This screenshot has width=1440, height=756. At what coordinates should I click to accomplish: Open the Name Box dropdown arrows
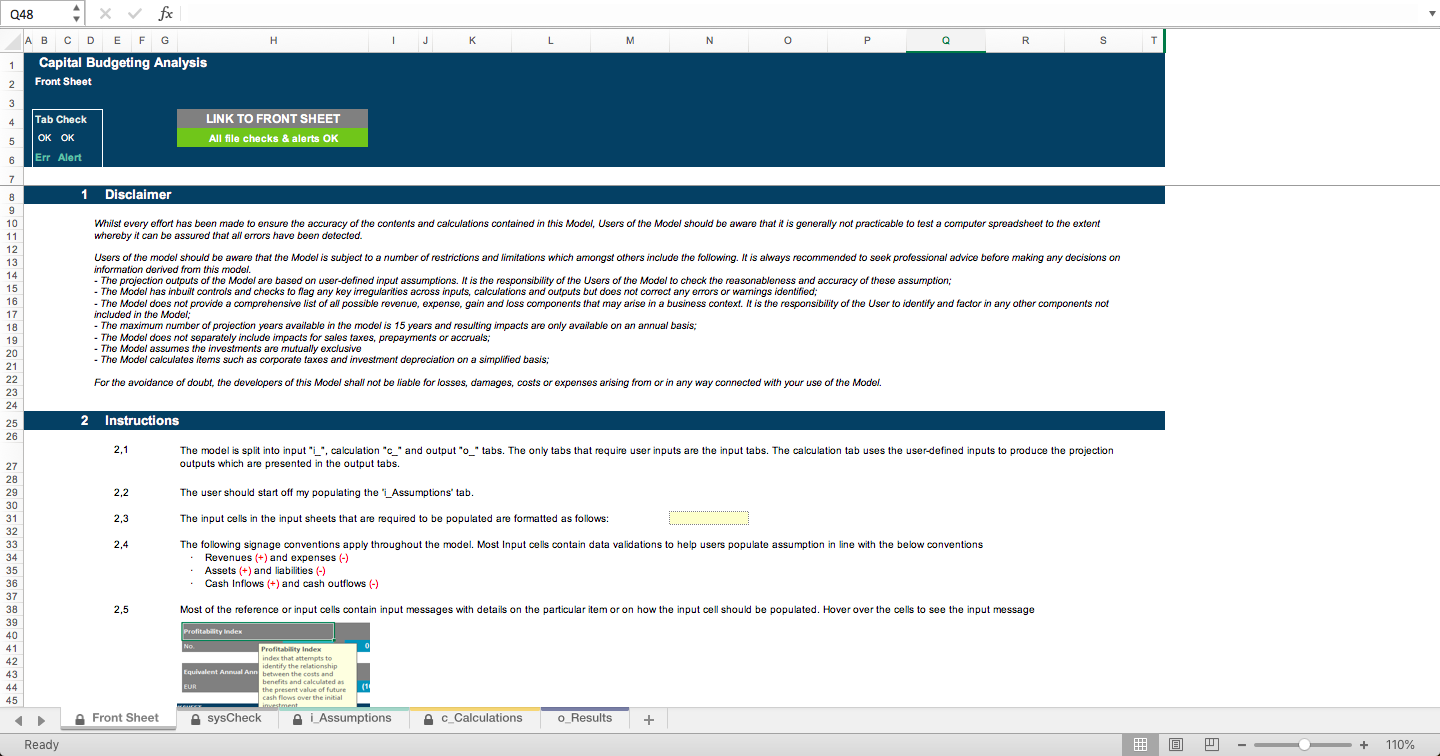(x=77, y=14)
